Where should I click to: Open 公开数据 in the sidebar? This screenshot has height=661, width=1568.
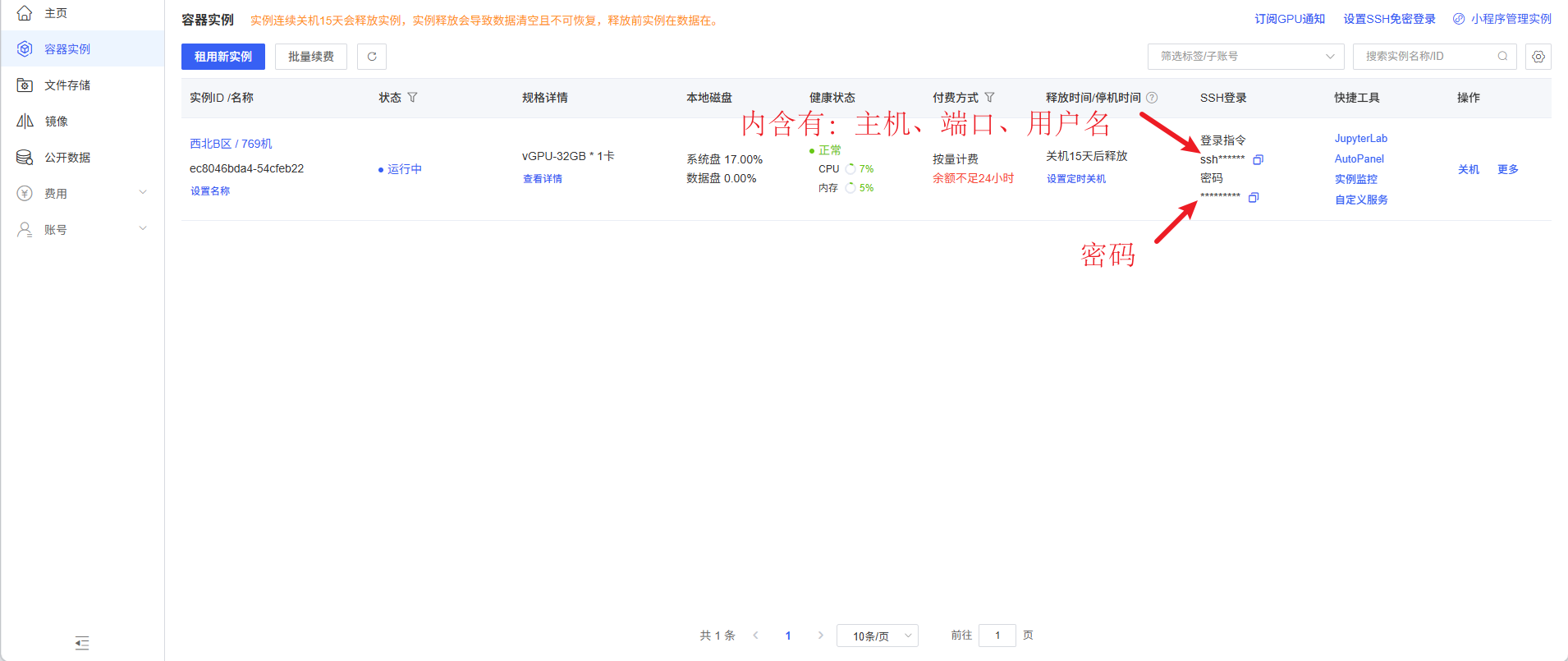[82, 158]
